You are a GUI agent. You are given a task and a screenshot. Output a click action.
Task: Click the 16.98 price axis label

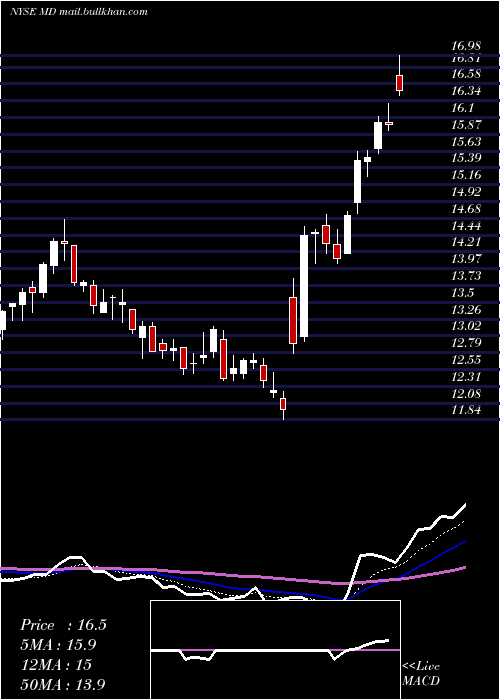(466, 46)
